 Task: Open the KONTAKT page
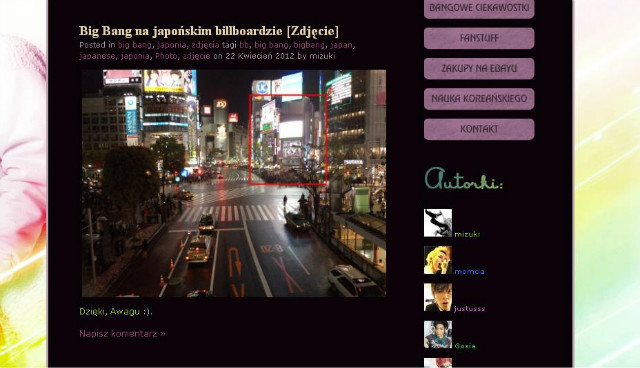tap(479, 129)
